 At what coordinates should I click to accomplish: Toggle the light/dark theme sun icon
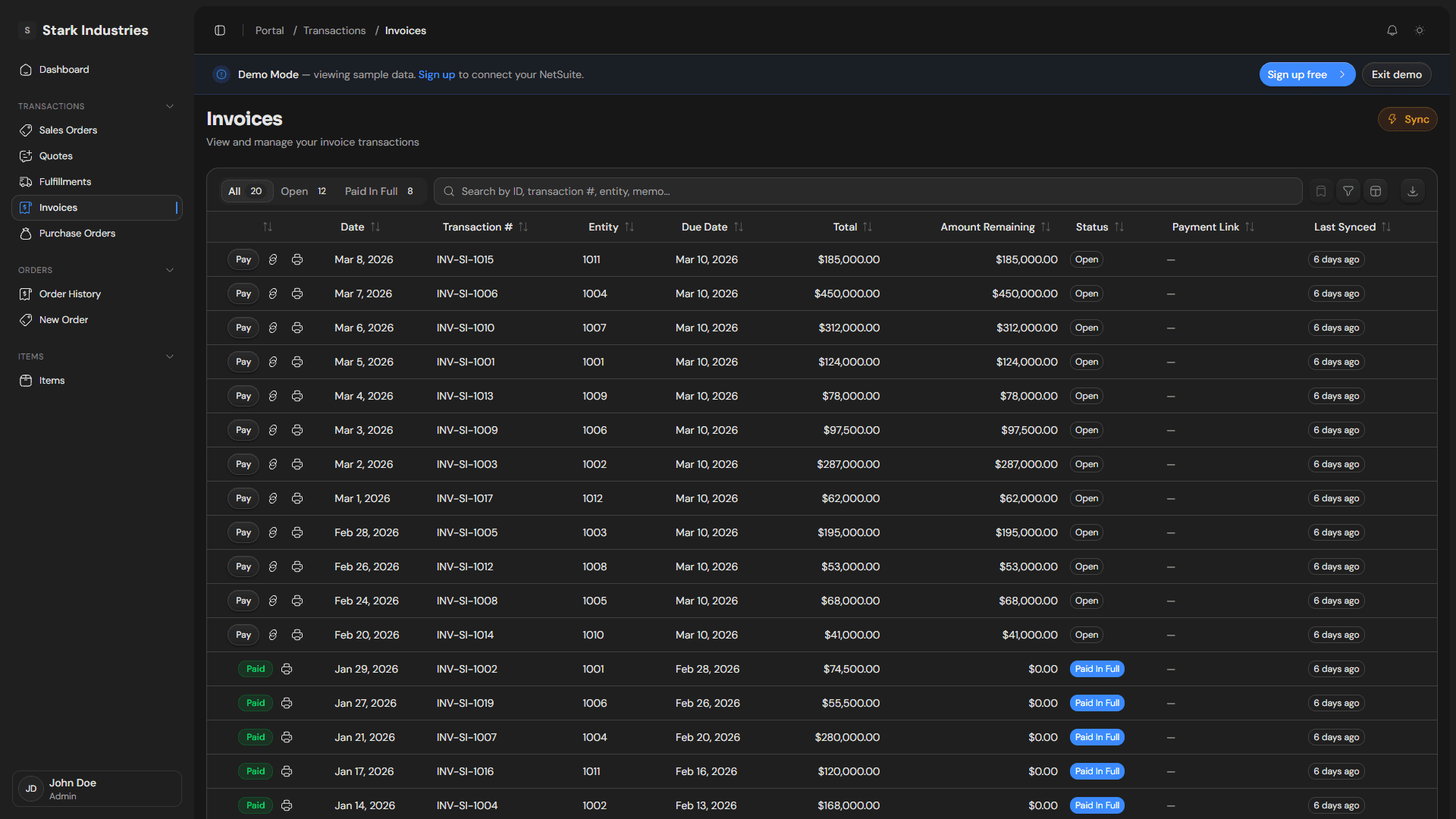pyautogui.click(x=1420, y=30)
